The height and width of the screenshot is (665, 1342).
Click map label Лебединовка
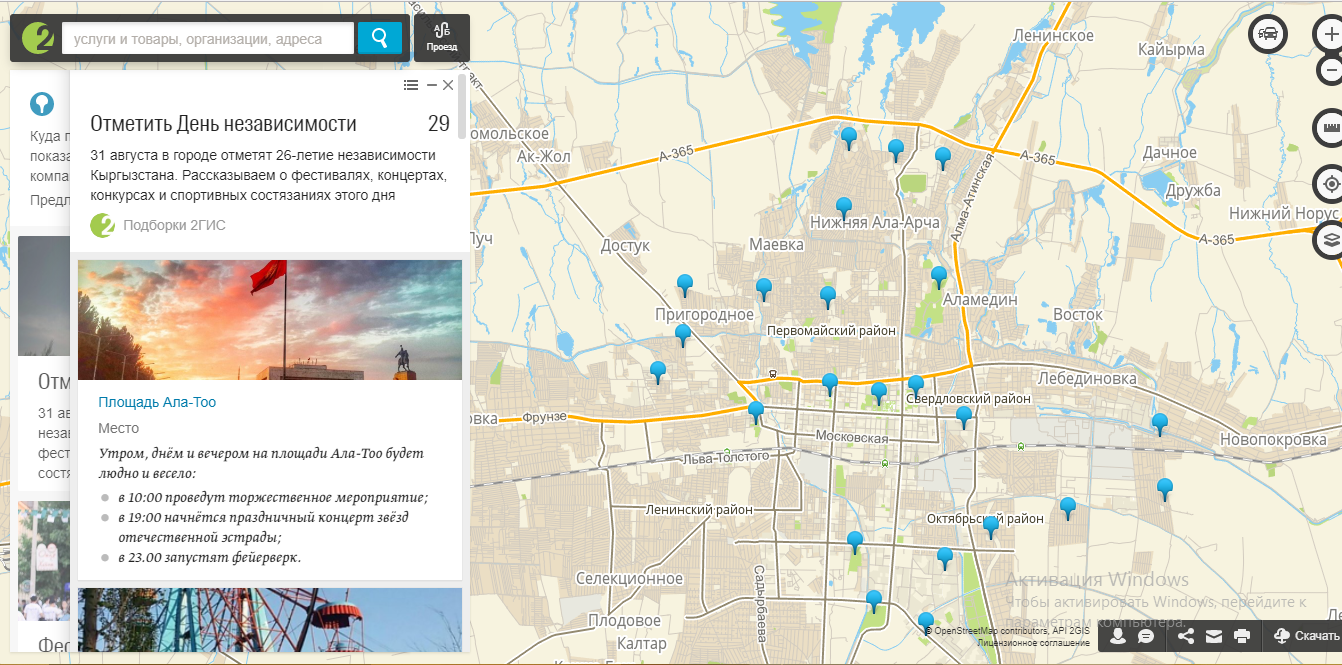click(1088, 379)
